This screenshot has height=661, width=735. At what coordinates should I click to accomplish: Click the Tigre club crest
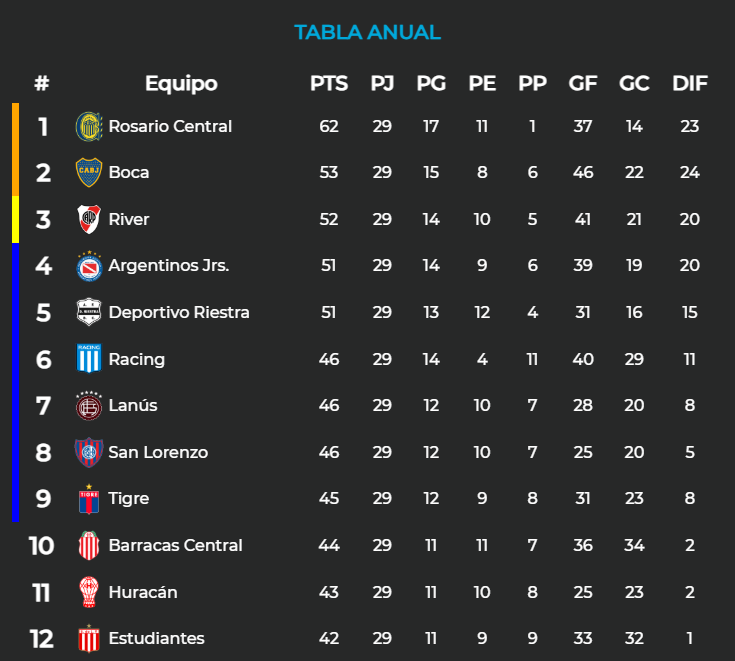[x=89, y=498]
